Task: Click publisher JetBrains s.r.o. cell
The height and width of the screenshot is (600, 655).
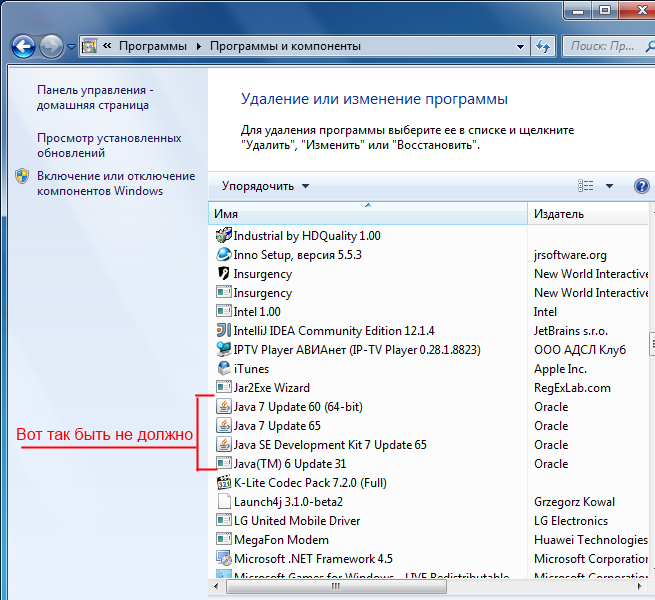Action: click(x=571, y=331)
